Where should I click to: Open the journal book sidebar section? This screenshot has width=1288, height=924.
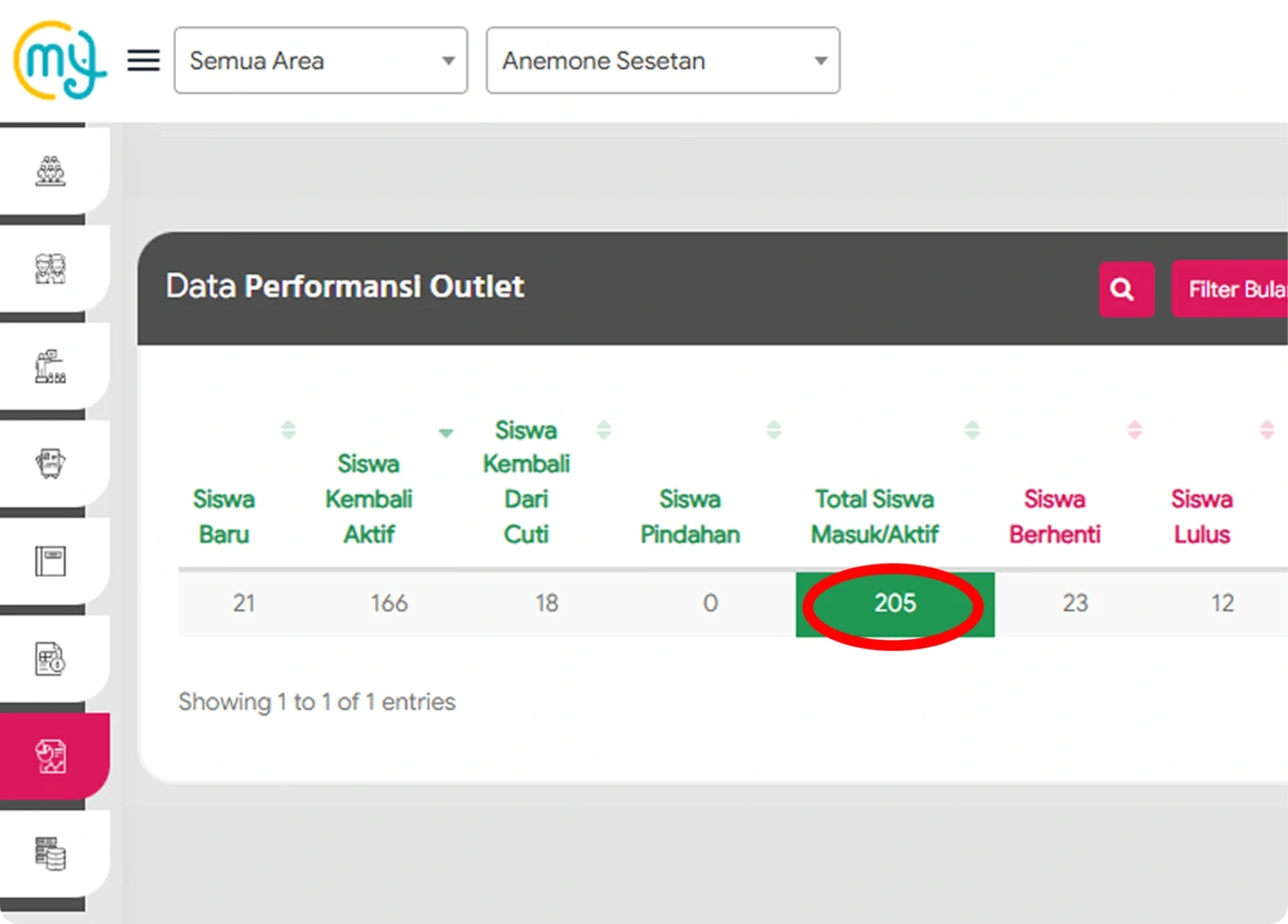point(52,560)
